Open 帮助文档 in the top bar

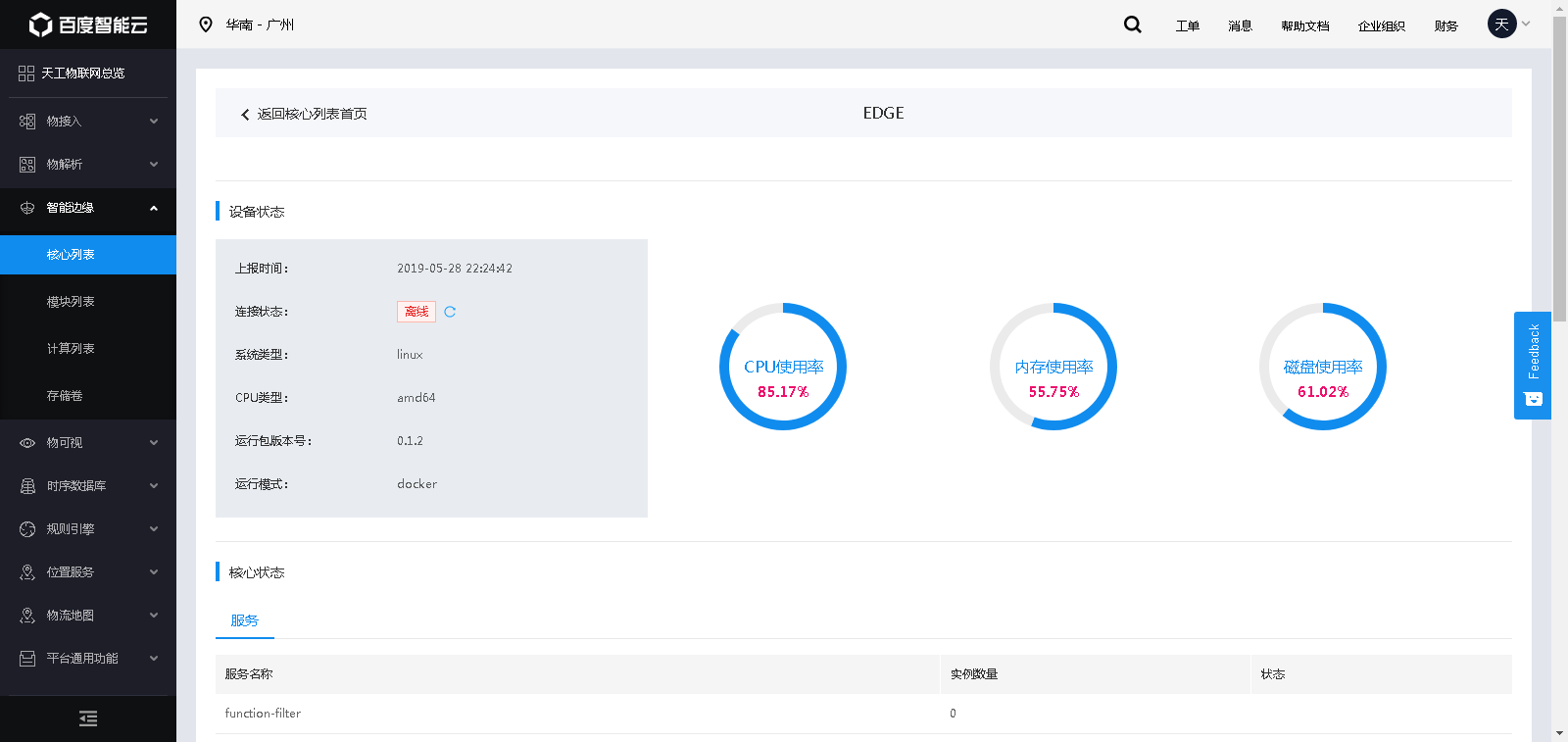1305,25
